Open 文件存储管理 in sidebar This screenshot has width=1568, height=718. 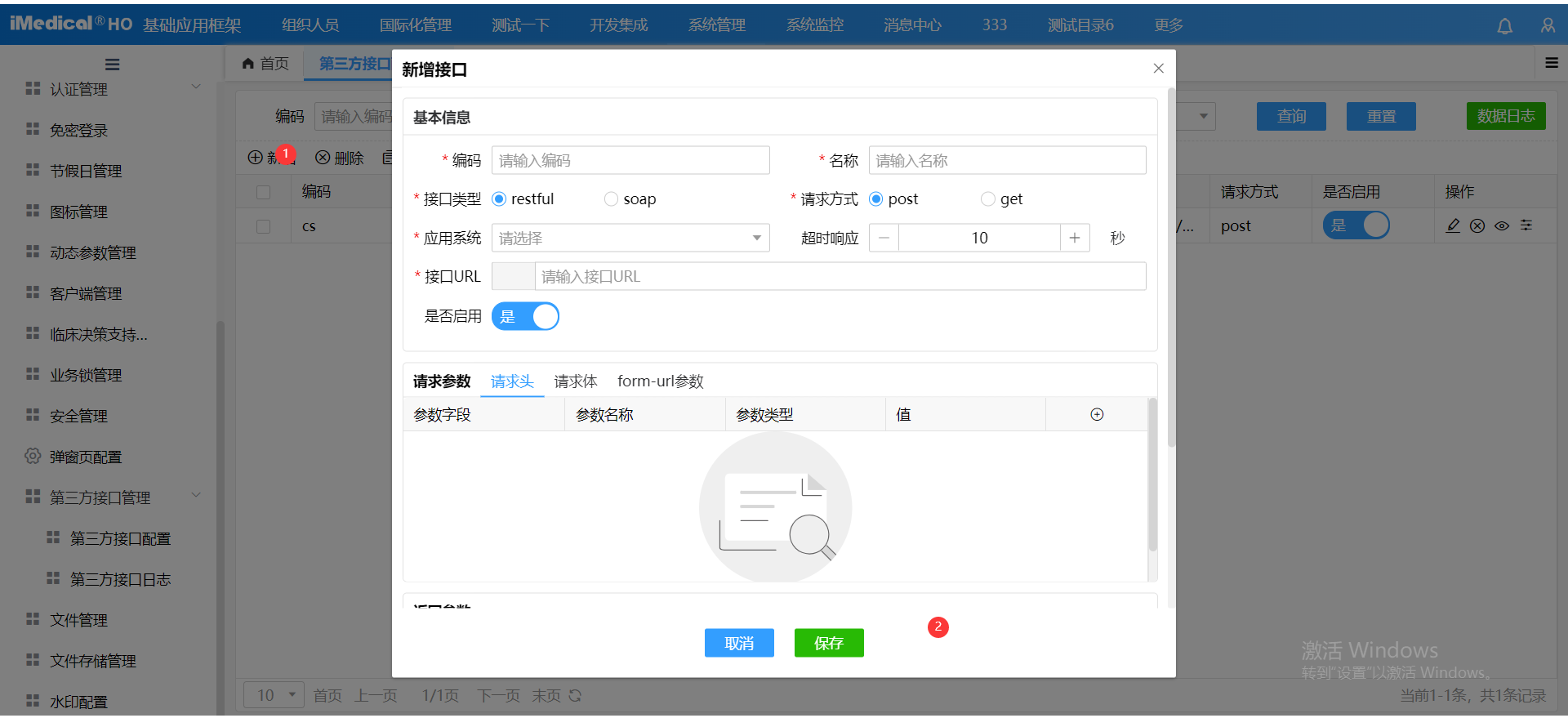(93, 661)
